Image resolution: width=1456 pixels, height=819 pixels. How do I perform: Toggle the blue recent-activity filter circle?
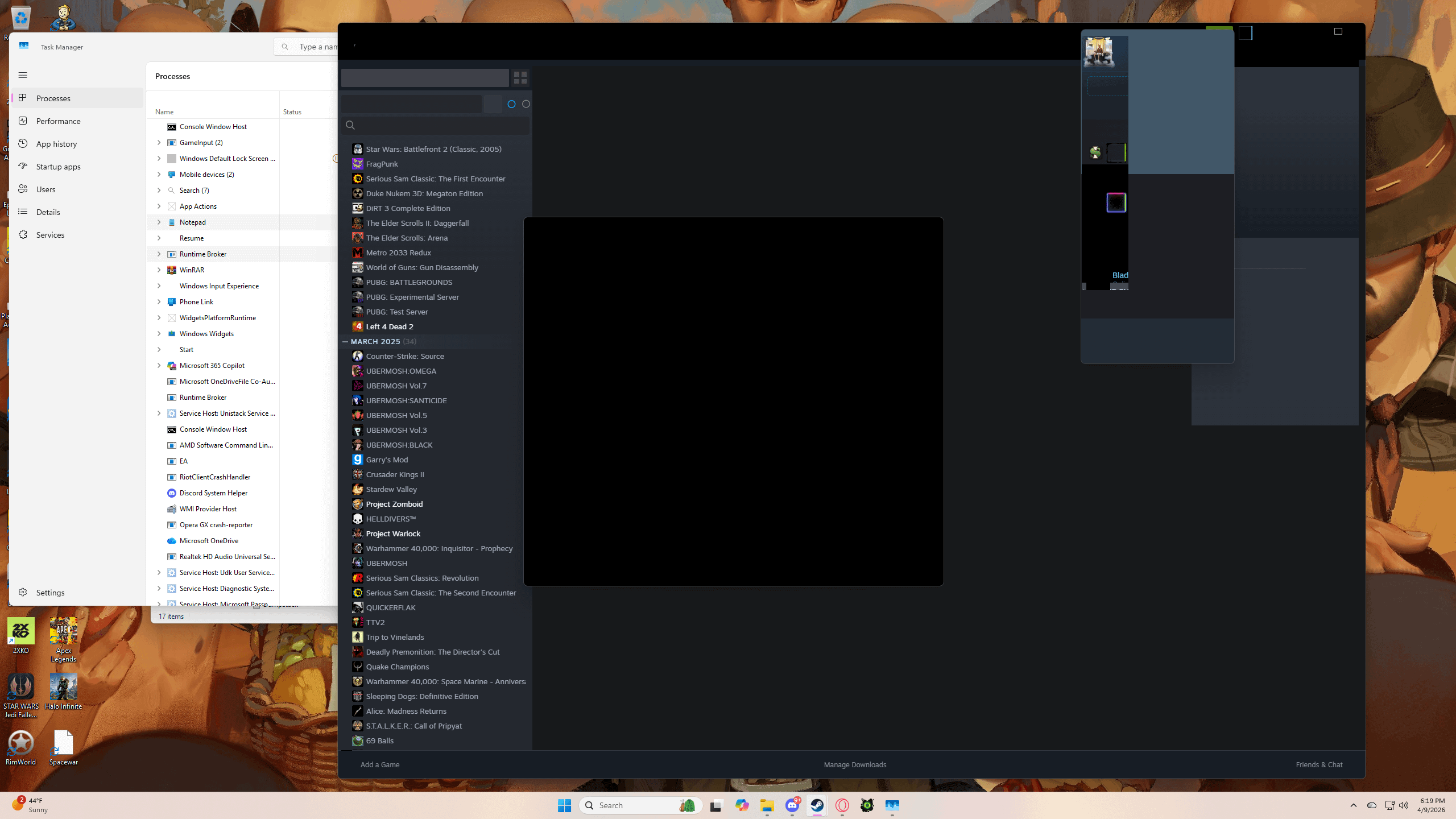click(x=511, y=104)
